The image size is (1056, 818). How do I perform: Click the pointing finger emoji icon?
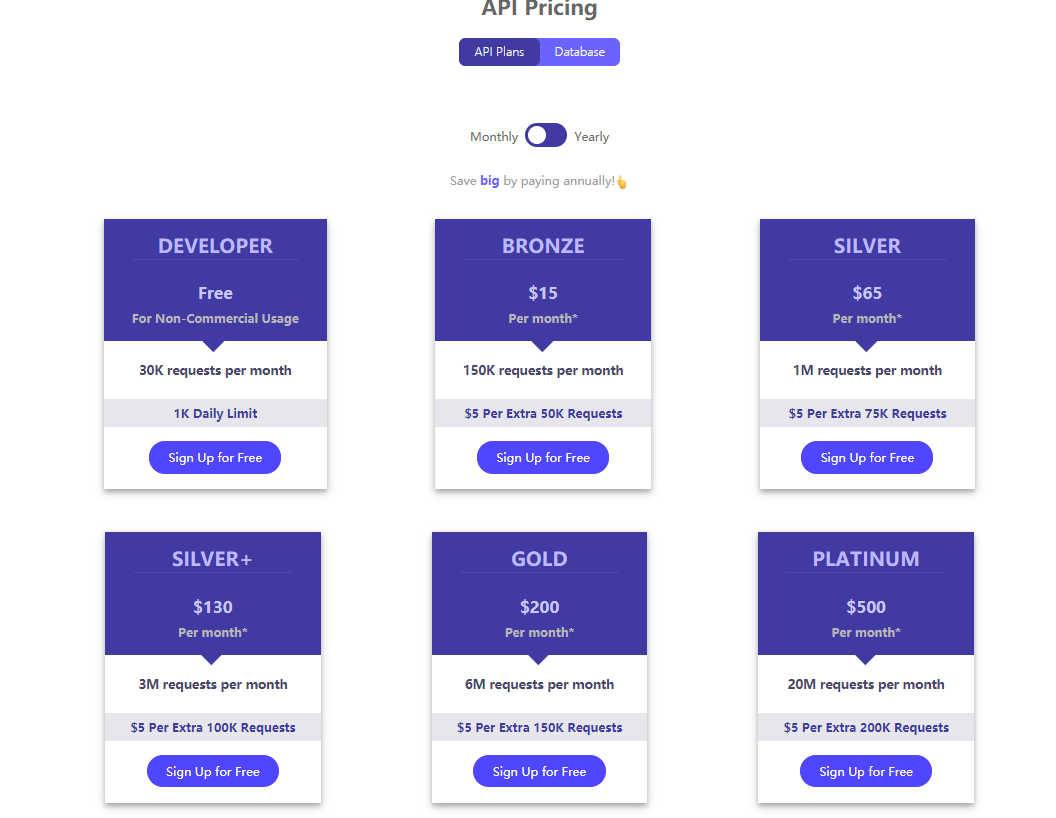(x=621, y=182)
